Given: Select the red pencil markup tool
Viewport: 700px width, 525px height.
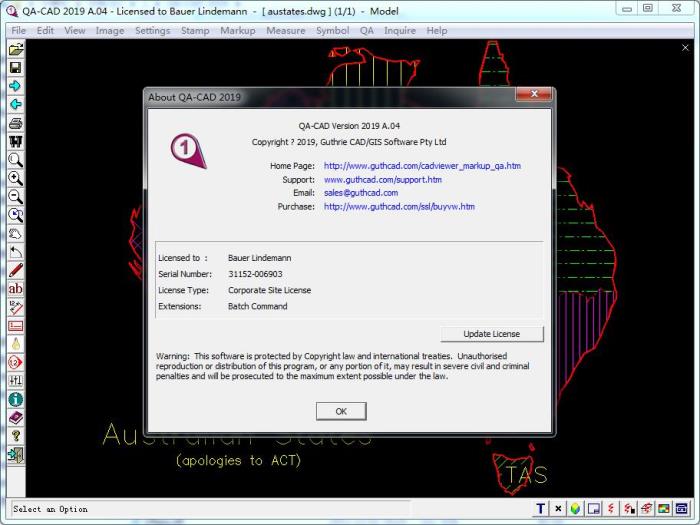Looking at the screenshot, I should 16,271.
